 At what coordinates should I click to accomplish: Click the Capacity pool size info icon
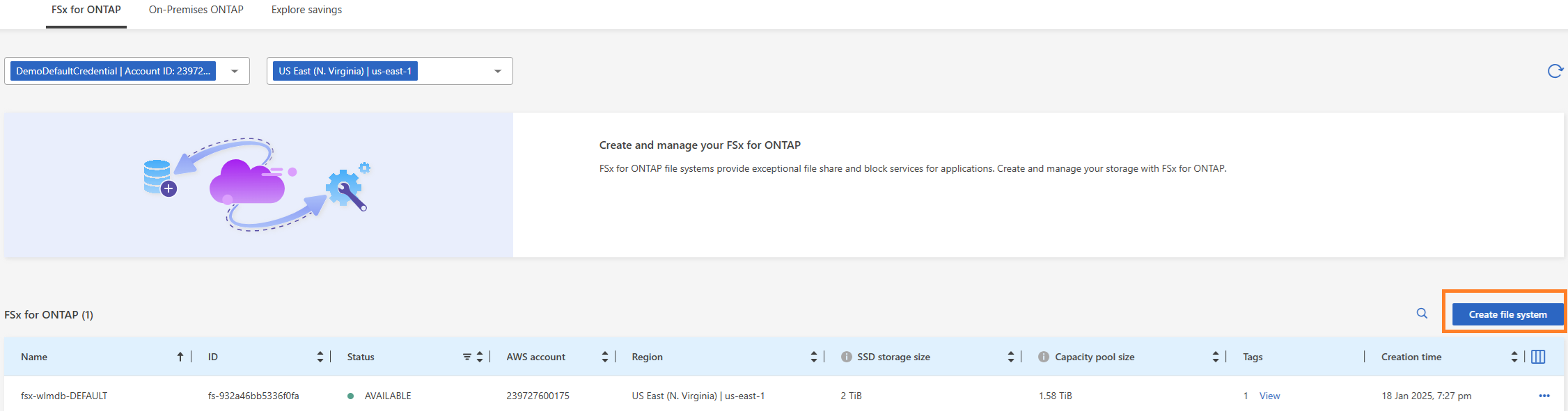(x=1044, y=357)
